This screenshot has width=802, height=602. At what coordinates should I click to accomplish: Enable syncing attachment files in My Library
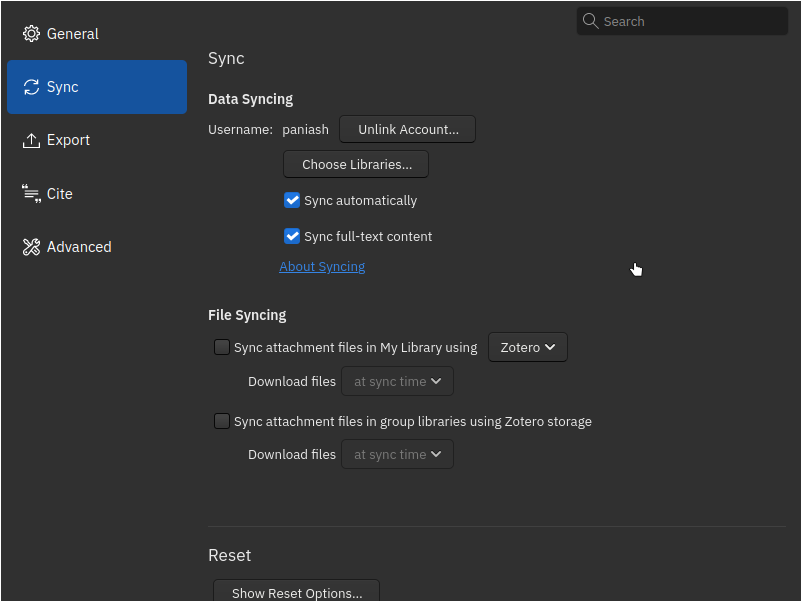(222, 347)
